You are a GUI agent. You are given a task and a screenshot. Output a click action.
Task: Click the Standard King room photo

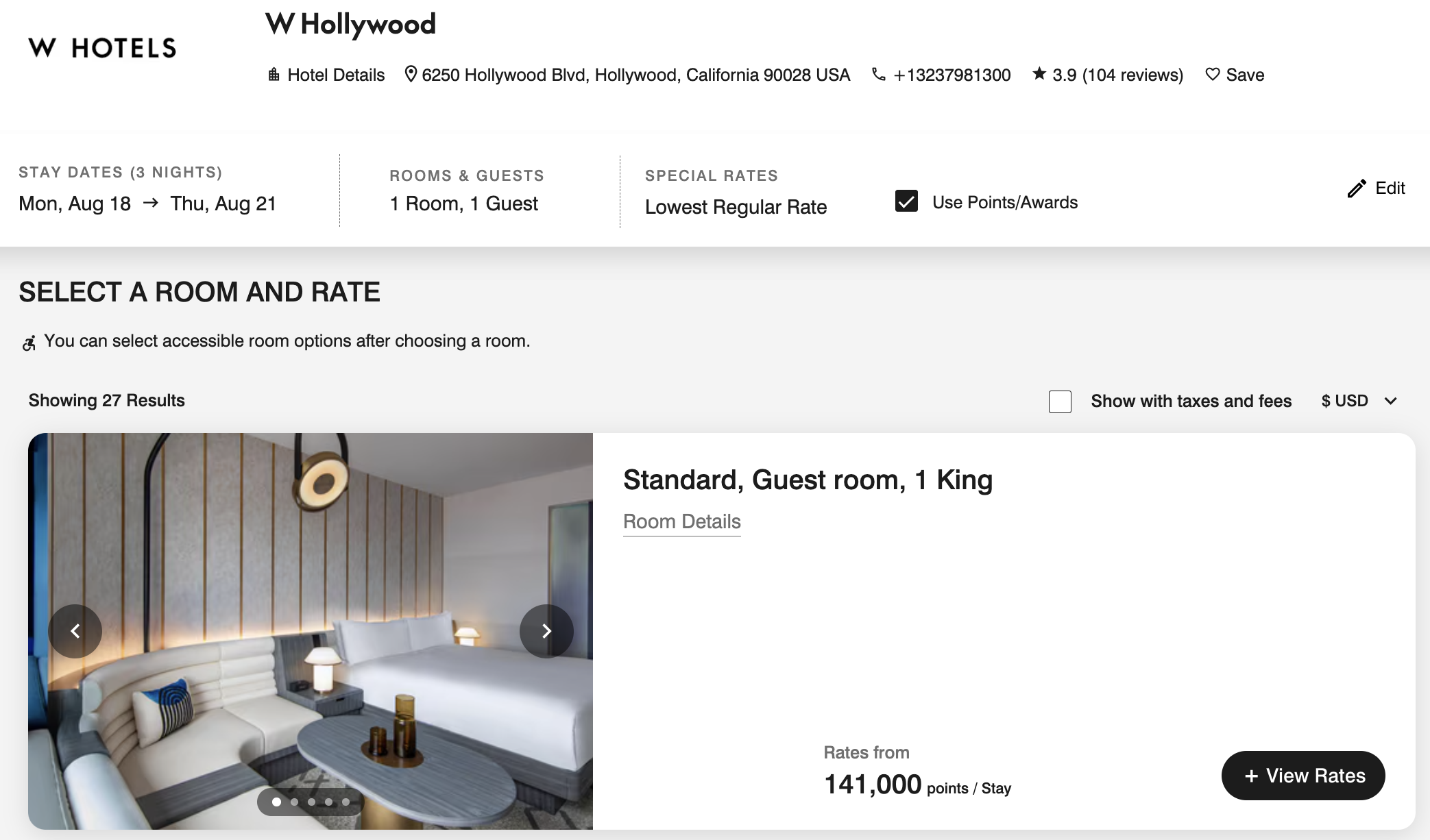tap(311, 631)
